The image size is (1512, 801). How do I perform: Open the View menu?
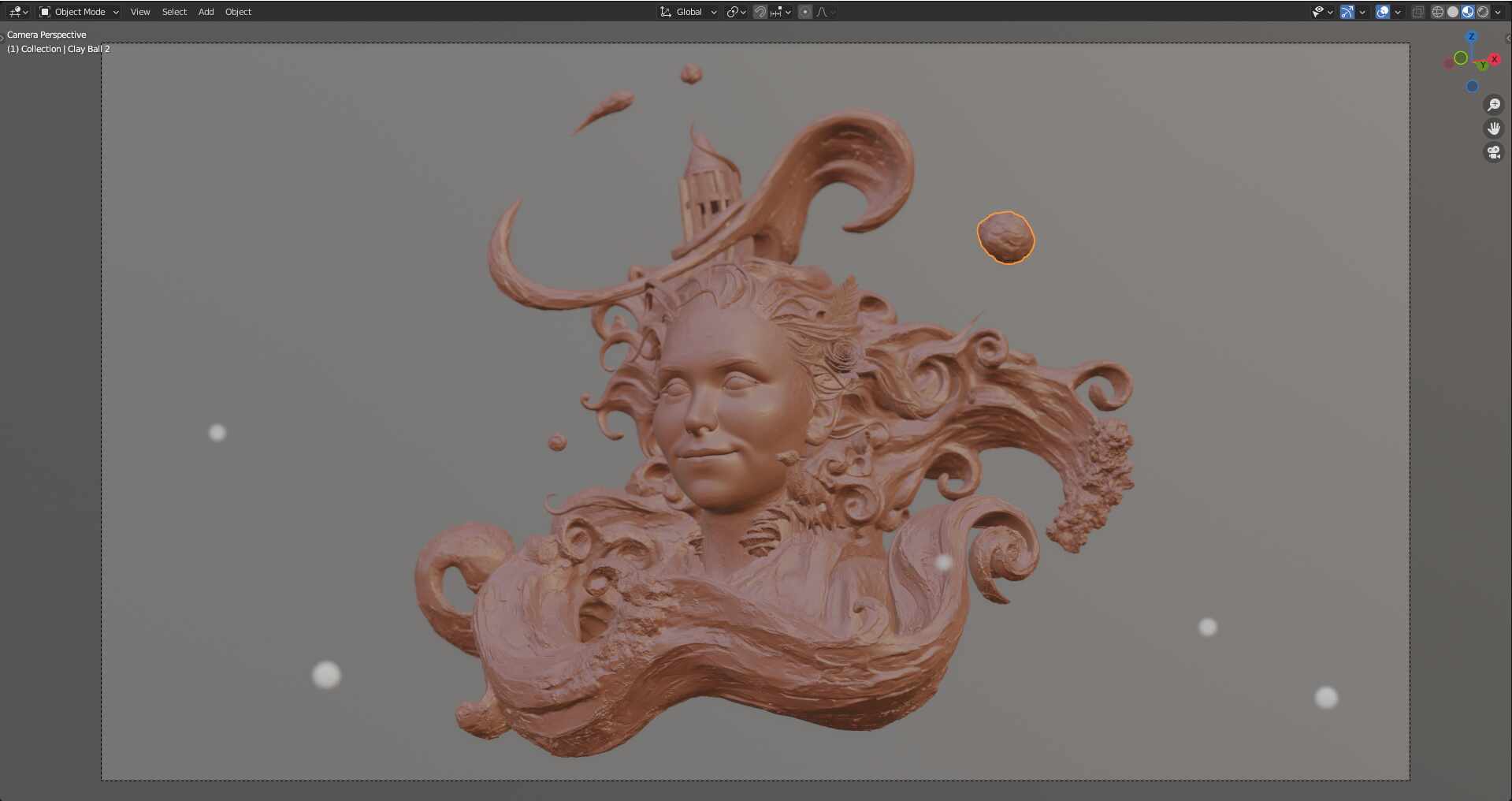click(x=140, y=12)
